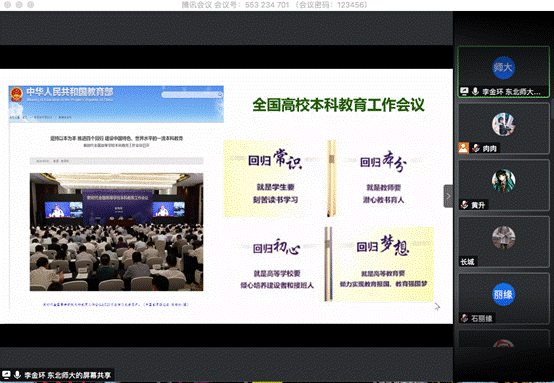
Task: Click the muted microphone icon next to 石丽缘
Action: [x=465, y=318]
